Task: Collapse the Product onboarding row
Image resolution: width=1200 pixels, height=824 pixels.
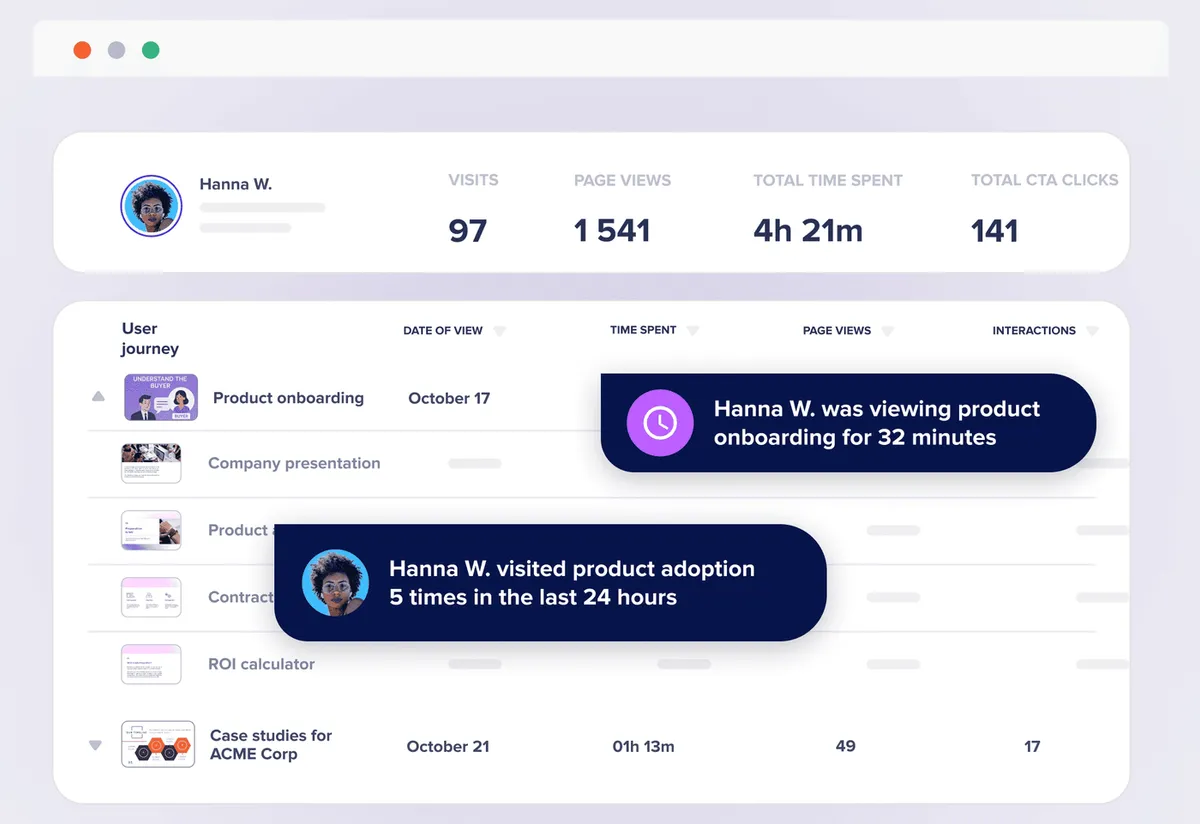Action: [98, 397]
